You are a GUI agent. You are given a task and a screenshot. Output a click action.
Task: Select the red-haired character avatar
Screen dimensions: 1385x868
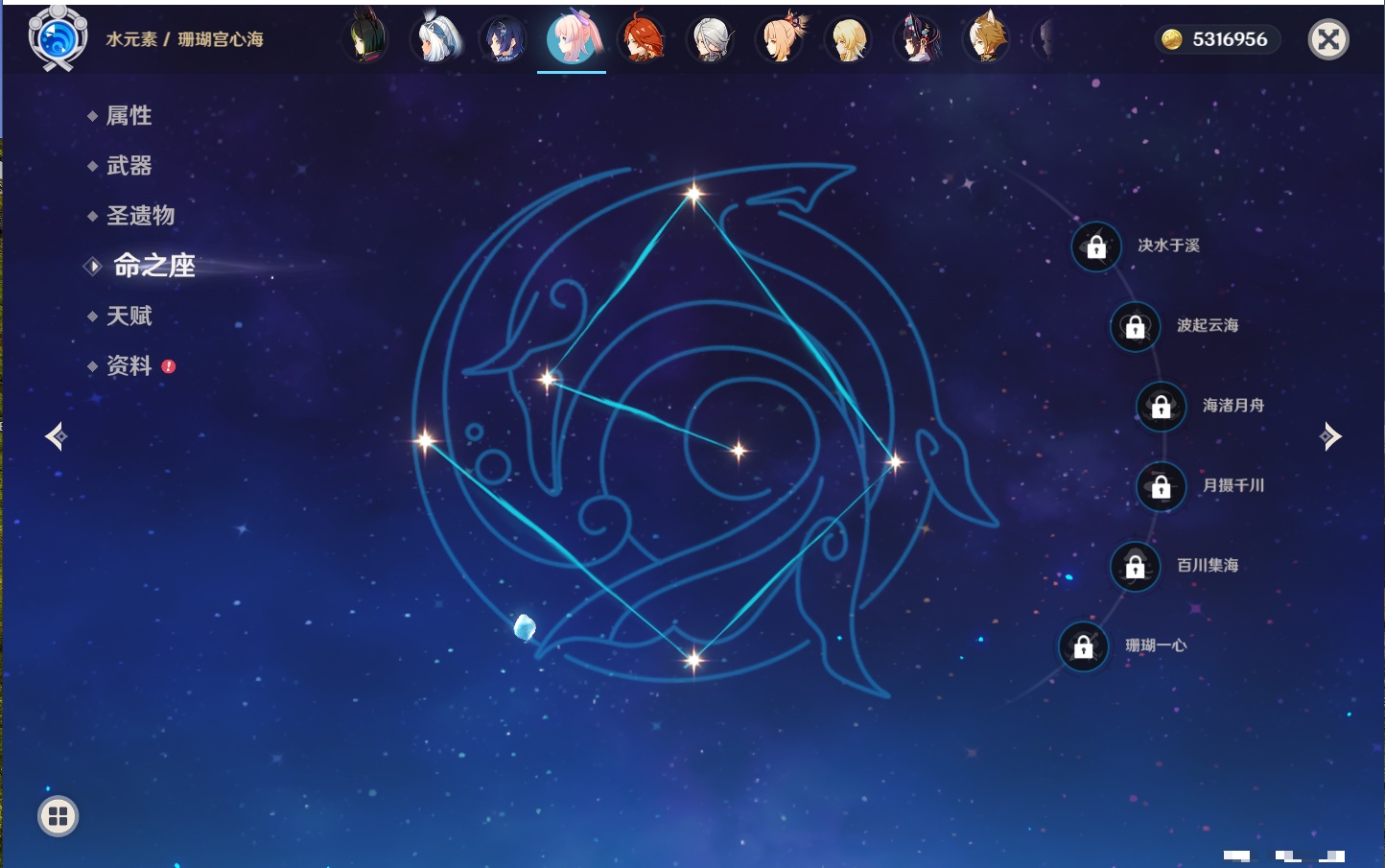point(642,39)
